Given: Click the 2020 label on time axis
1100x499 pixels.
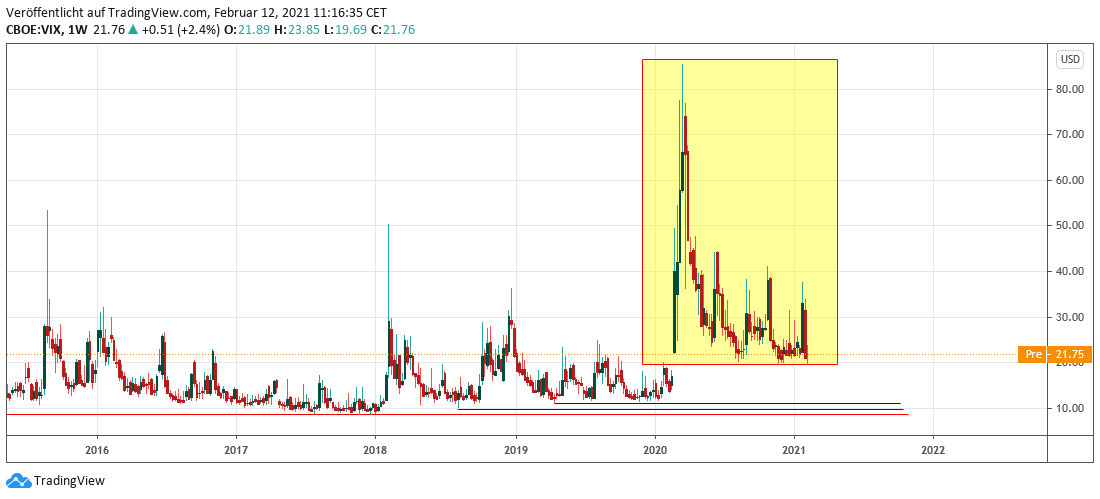Looking at the screenshot, I should [655, 451].
